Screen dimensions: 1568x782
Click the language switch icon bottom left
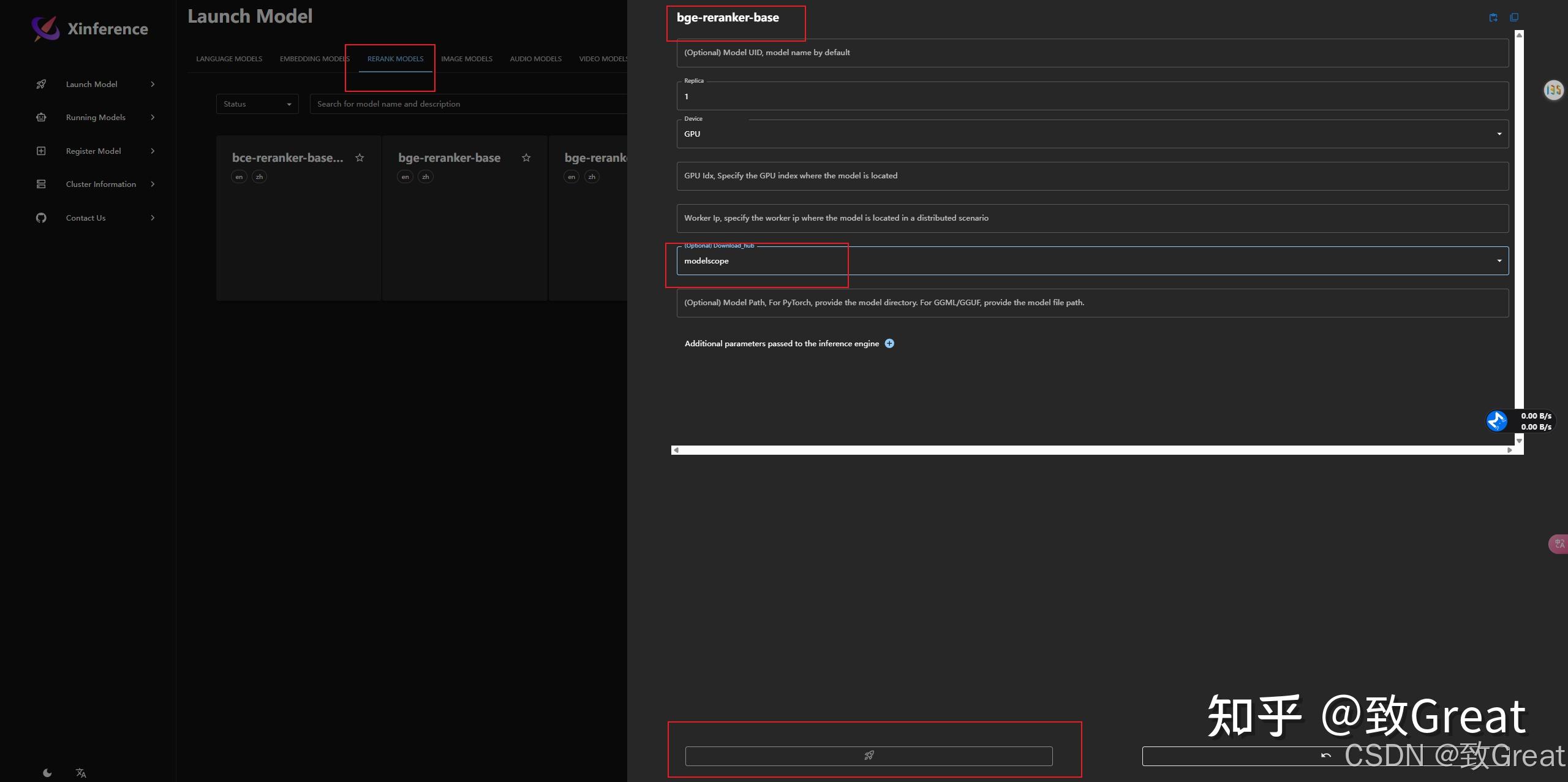(80, 772)
